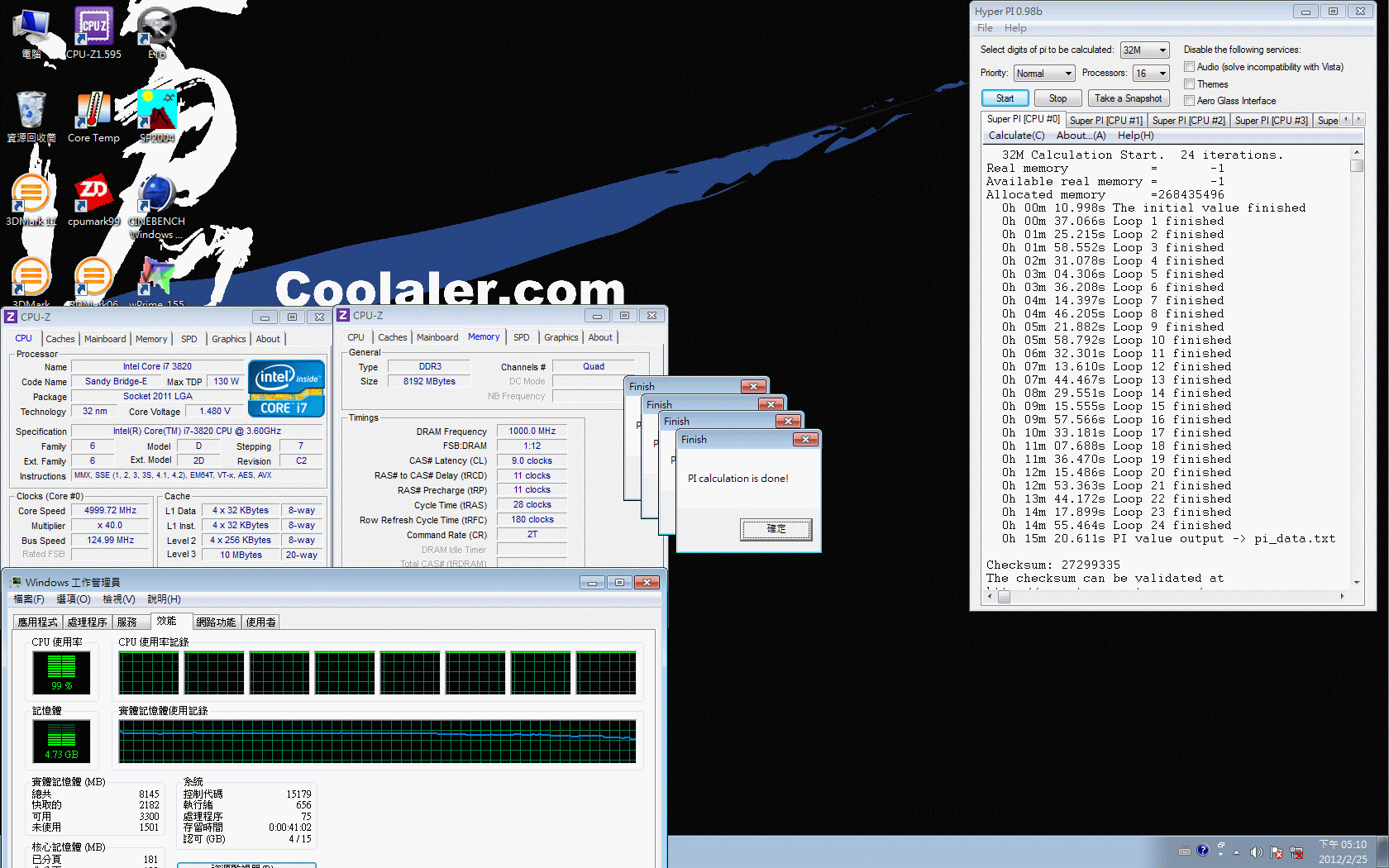Close the front Finish dialog with X
Image resolution: width=1389 pixels, height=868 pixels.
coord(804,439)
